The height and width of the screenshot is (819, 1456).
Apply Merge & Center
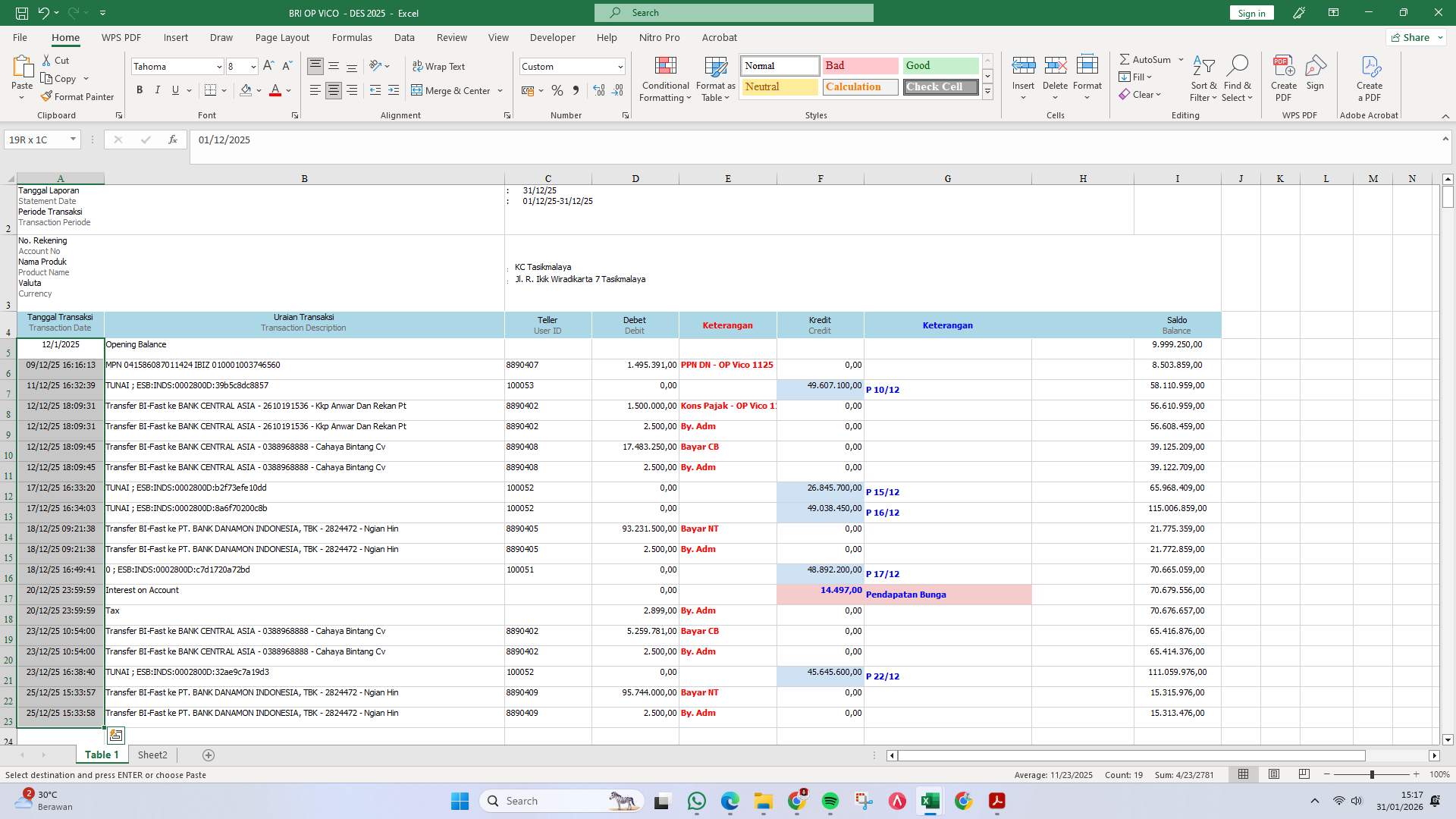pos(452,90)
